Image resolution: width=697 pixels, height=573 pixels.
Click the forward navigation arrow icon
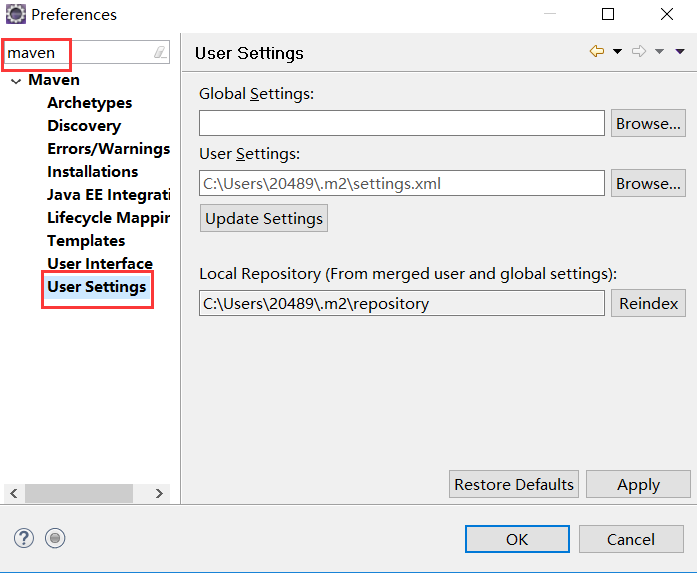point(639,52)
